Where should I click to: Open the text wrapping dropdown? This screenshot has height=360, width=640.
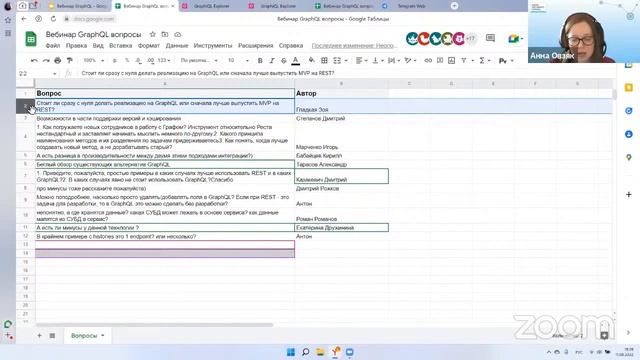pos(393,60)
